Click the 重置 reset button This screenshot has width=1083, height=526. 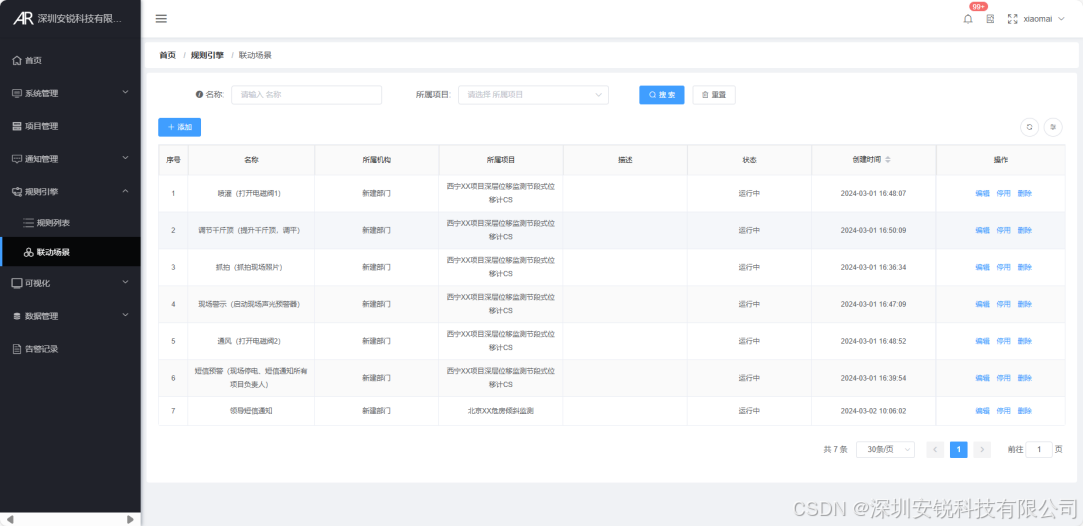714,95
